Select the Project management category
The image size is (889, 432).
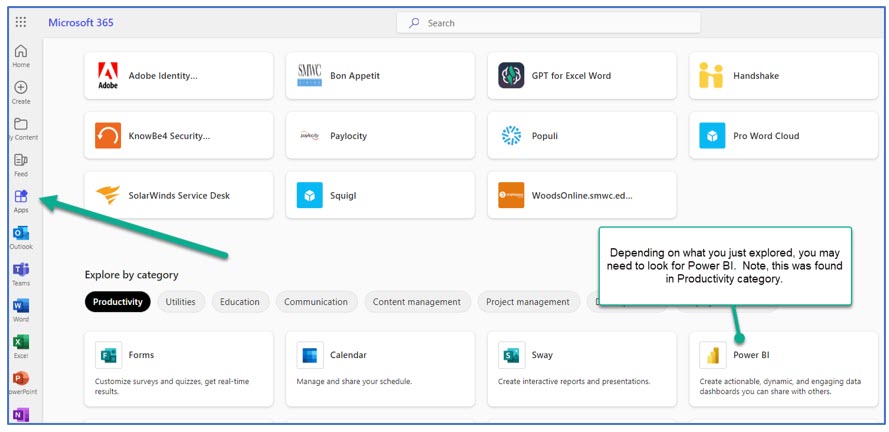[528, 302]
